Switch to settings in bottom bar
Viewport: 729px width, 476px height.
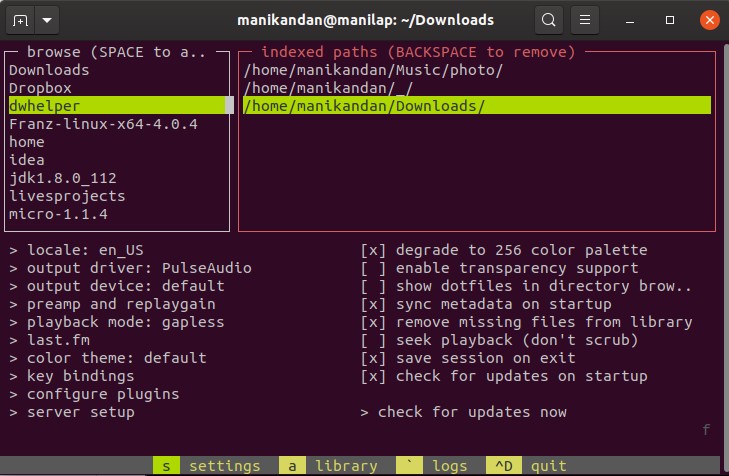tap(225, 466)
